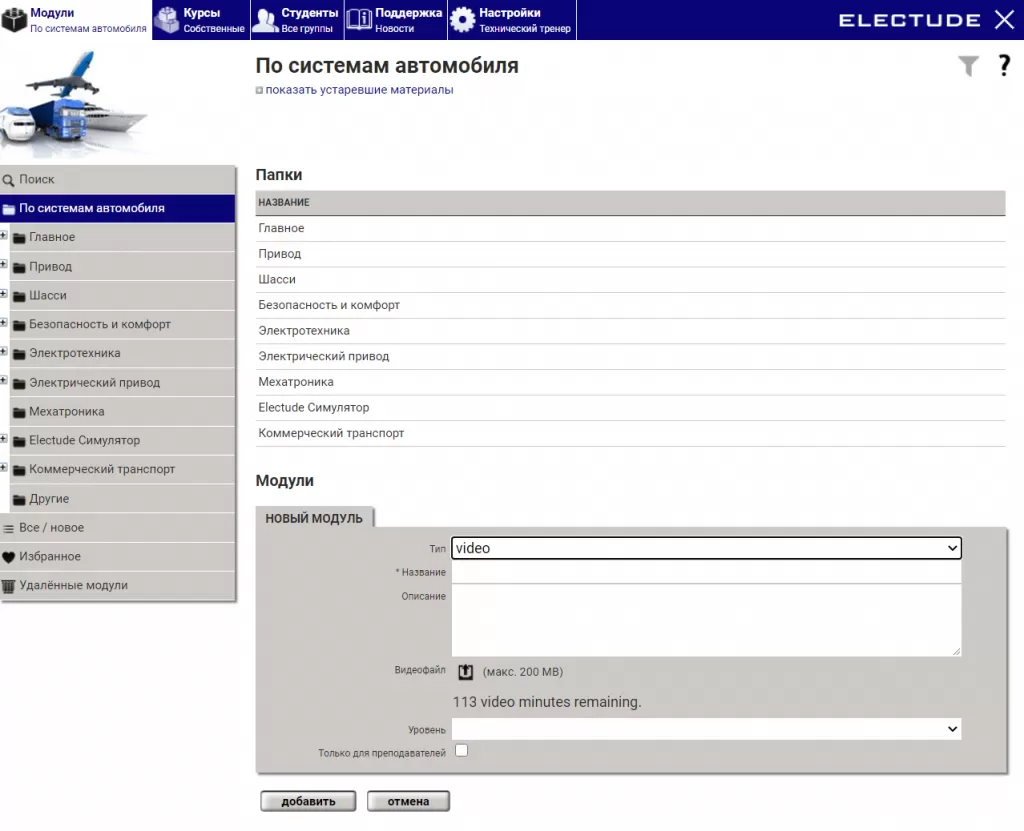Click the video file upload icon
The height and width of the screenshot is (831, 1024).
click(x=465, y=672)
